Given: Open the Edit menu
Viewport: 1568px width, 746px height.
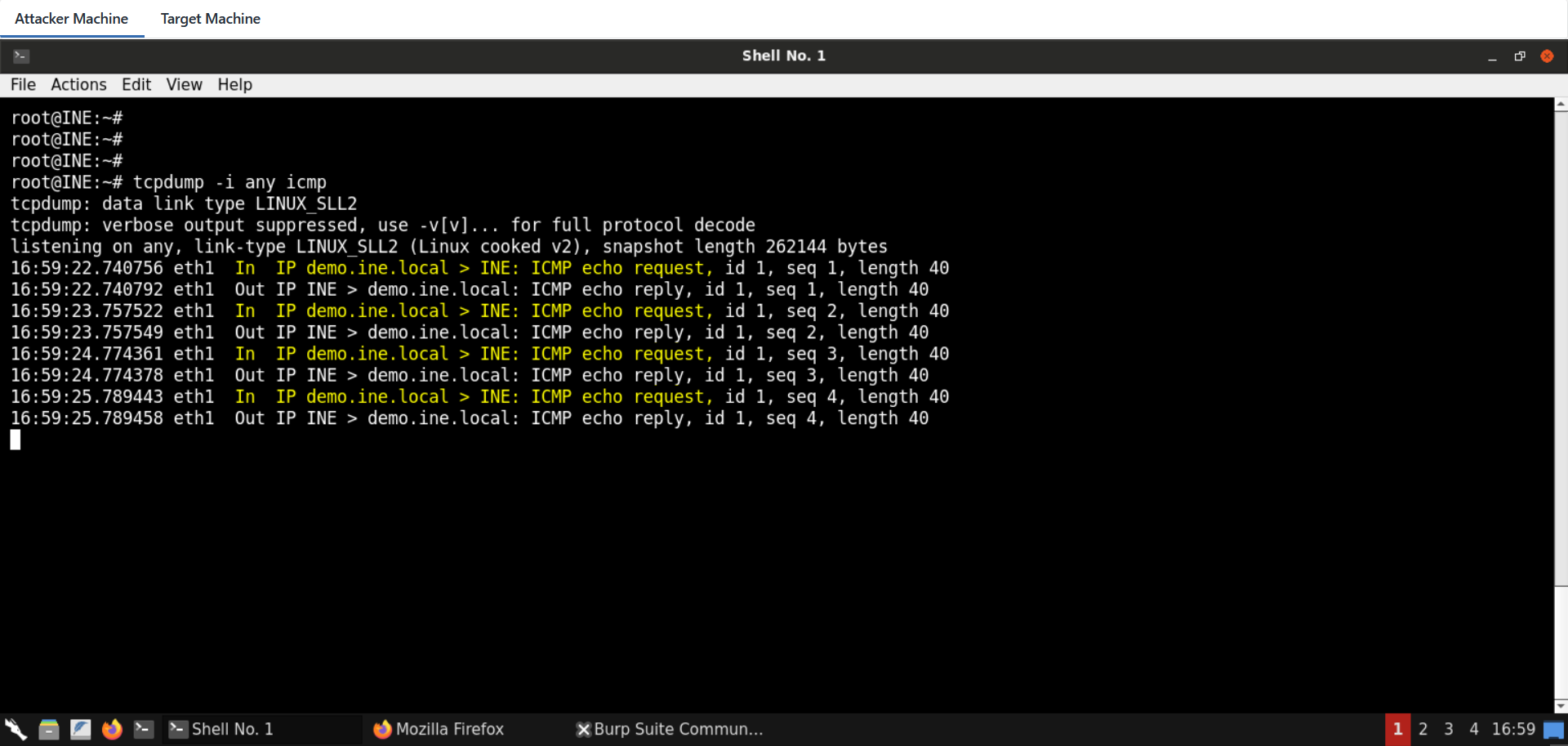Looking at the screenshot, I should pyautogui.click(x=136, y=85).
